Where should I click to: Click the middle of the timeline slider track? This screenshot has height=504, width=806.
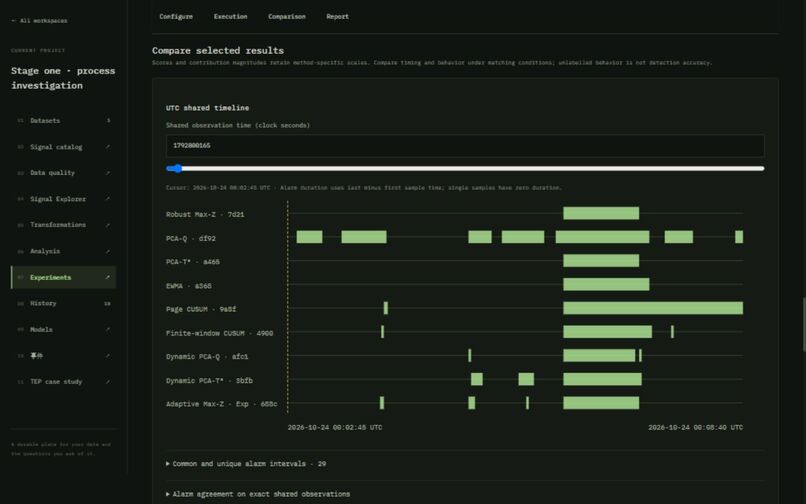(x=465, y=168)
